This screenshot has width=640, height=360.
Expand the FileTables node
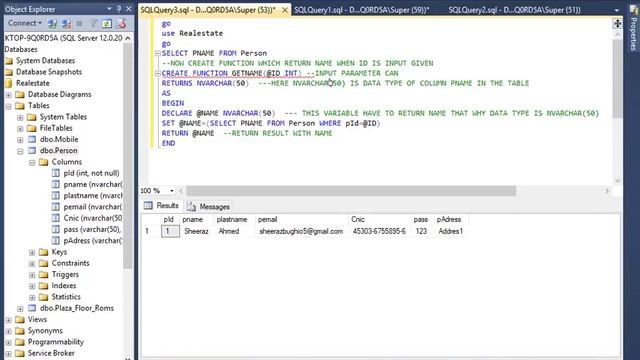(x=20, y=129)
